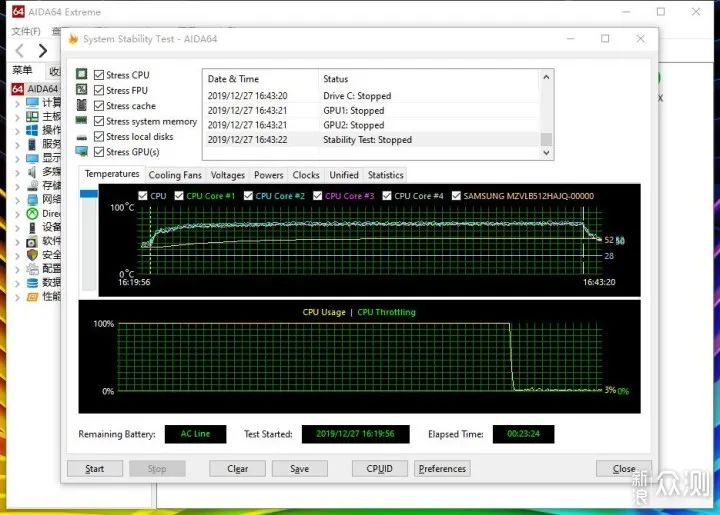The height and width of the screenshot is (515, 720).
Task: Click the software camera-like icon in tree
Action: [x=32, y=241]
